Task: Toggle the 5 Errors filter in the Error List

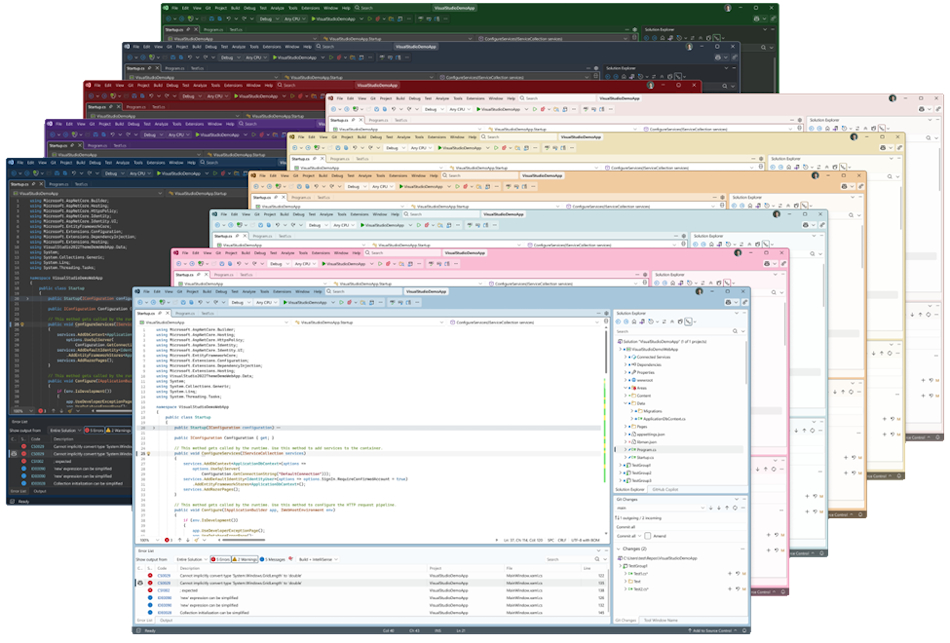Action: pos(221,557)
